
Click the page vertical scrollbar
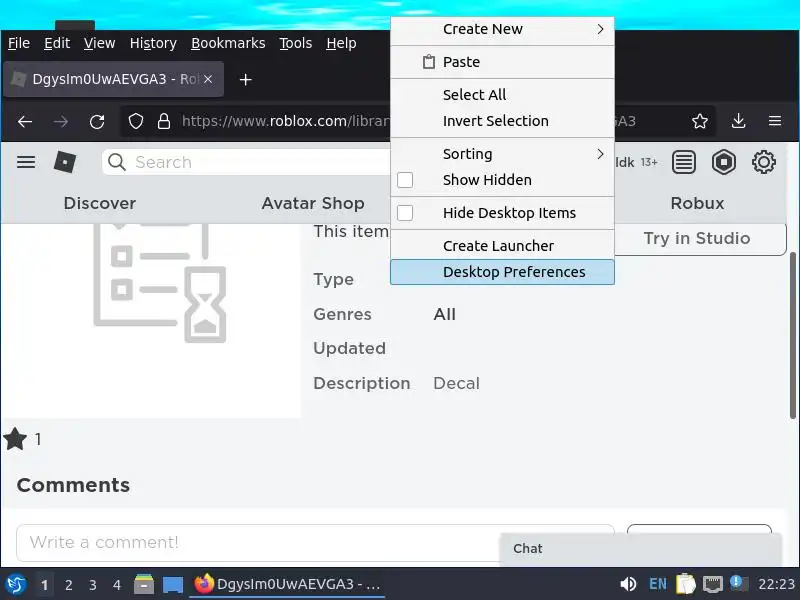[793, 335]
